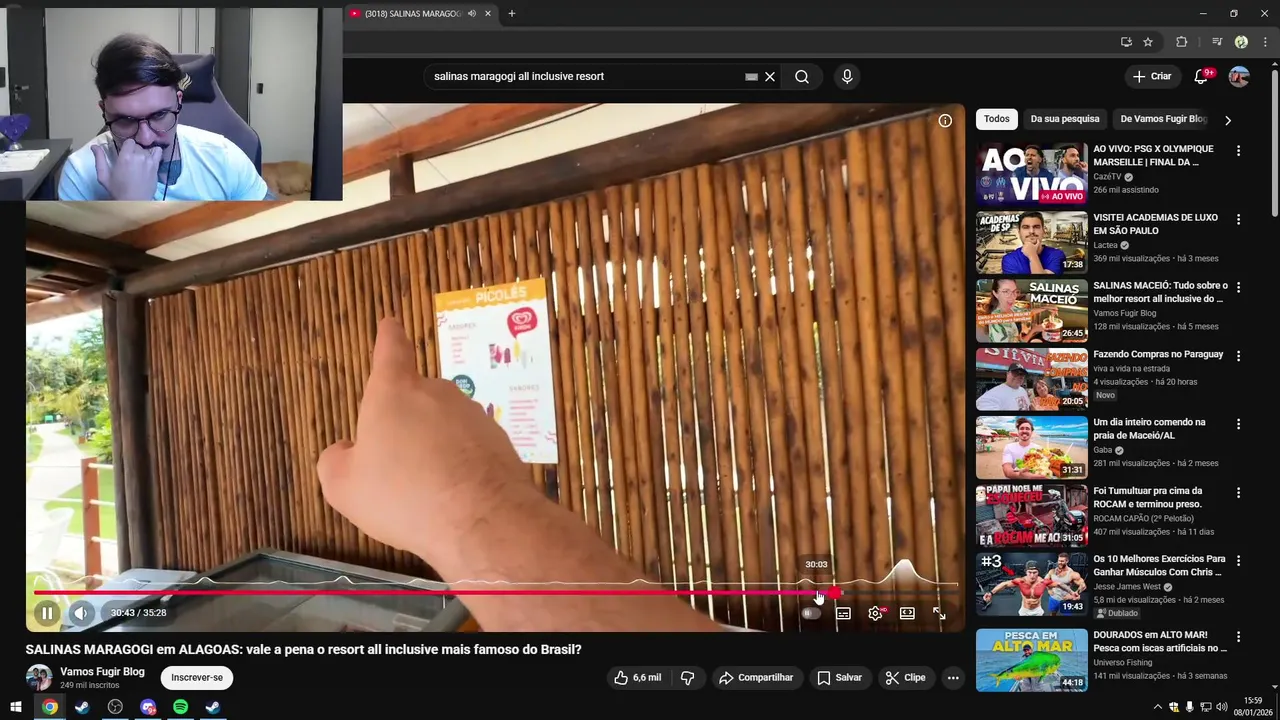Open Foi Tumultuar pra cima da ROCAM title
This screenshot has height=720, width=1280.
pyautogui.click(x=1148, y=498)
